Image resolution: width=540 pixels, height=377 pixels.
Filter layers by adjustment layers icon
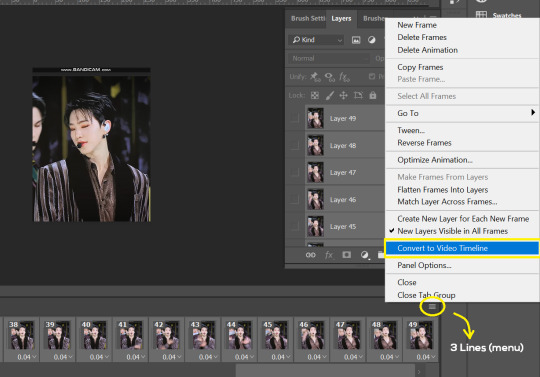(371, 40)
